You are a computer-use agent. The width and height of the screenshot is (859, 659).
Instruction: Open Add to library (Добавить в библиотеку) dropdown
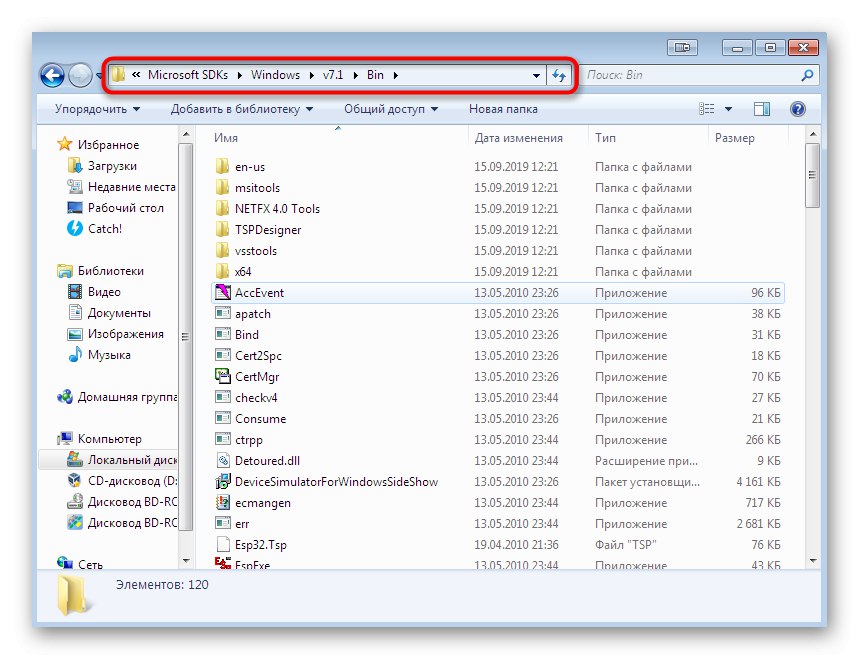242,109
